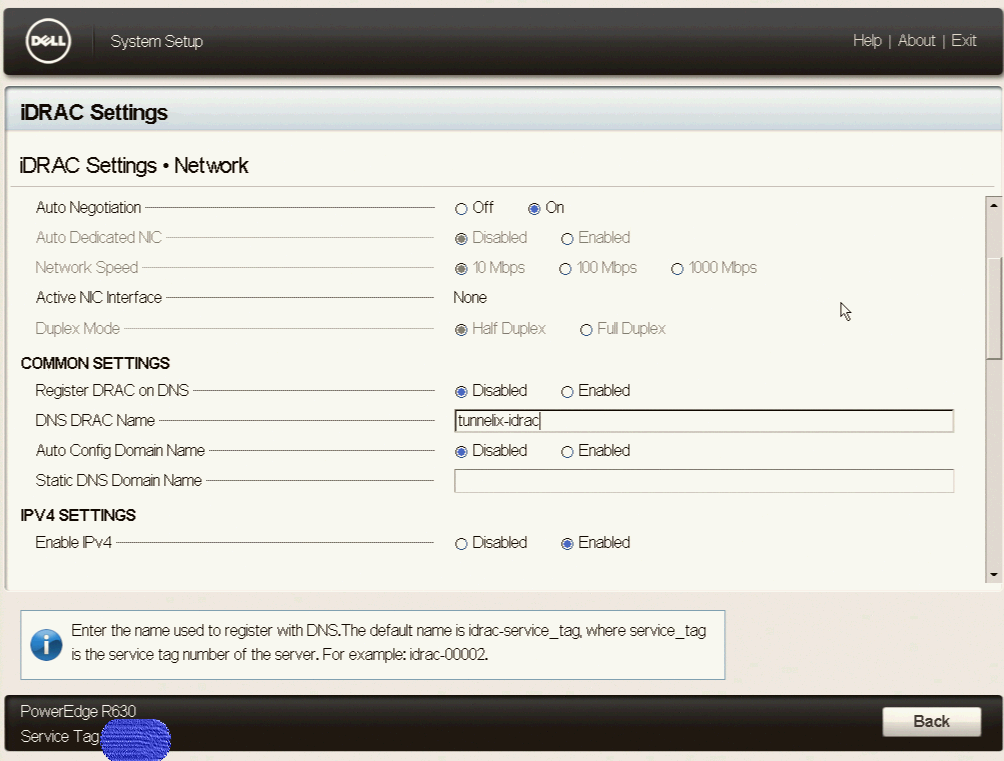Enable Register DRAC on DNS
Viewport: 1004px width, 761px height.
coord(567,392)
